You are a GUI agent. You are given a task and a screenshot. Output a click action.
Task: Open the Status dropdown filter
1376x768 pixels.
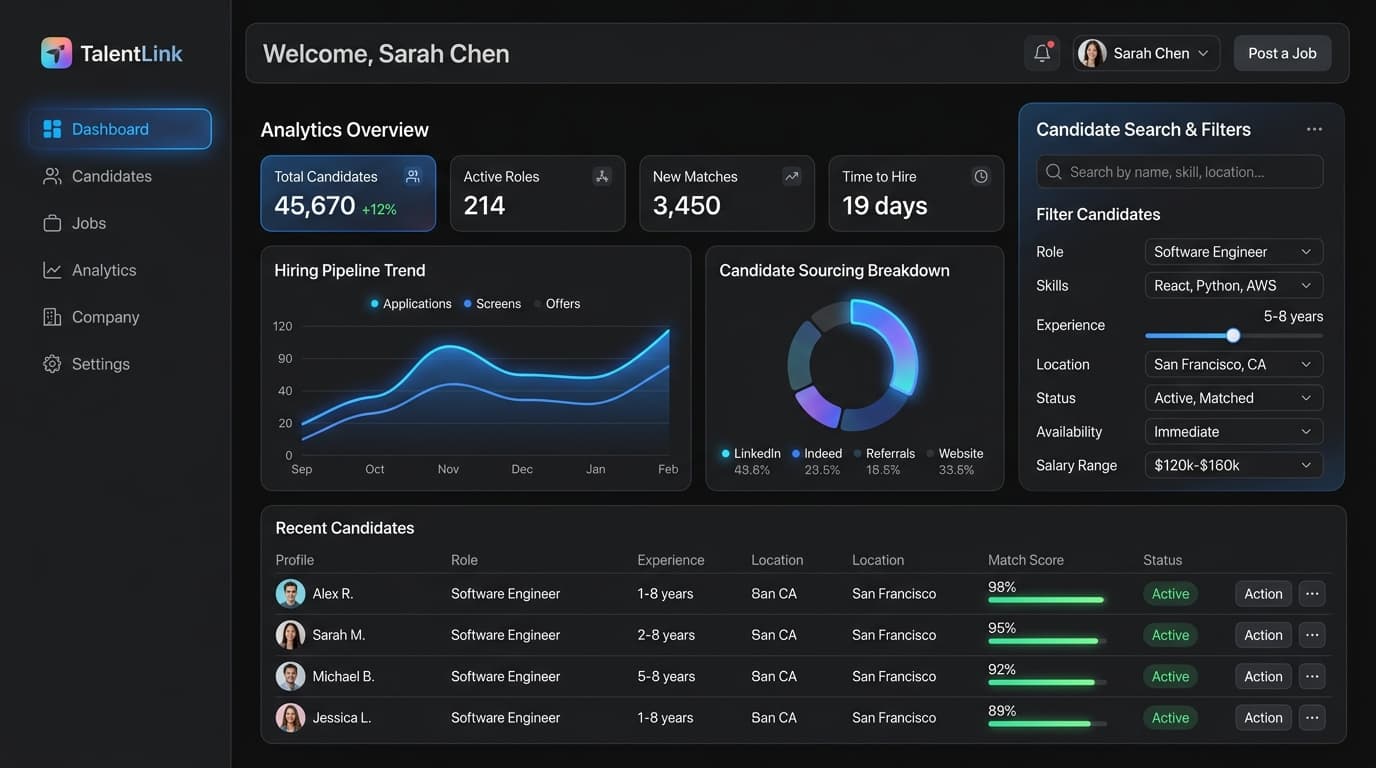click(1233, 398)
